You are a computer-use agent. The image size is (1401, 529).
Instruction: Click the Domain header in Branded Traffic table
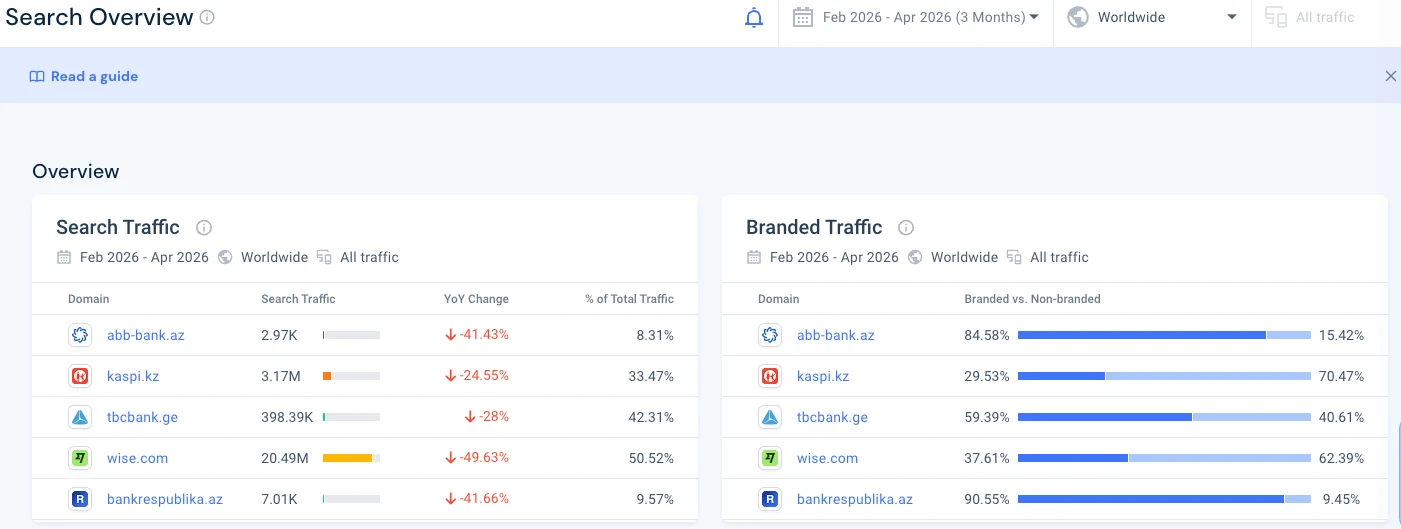tap(779, 299)
